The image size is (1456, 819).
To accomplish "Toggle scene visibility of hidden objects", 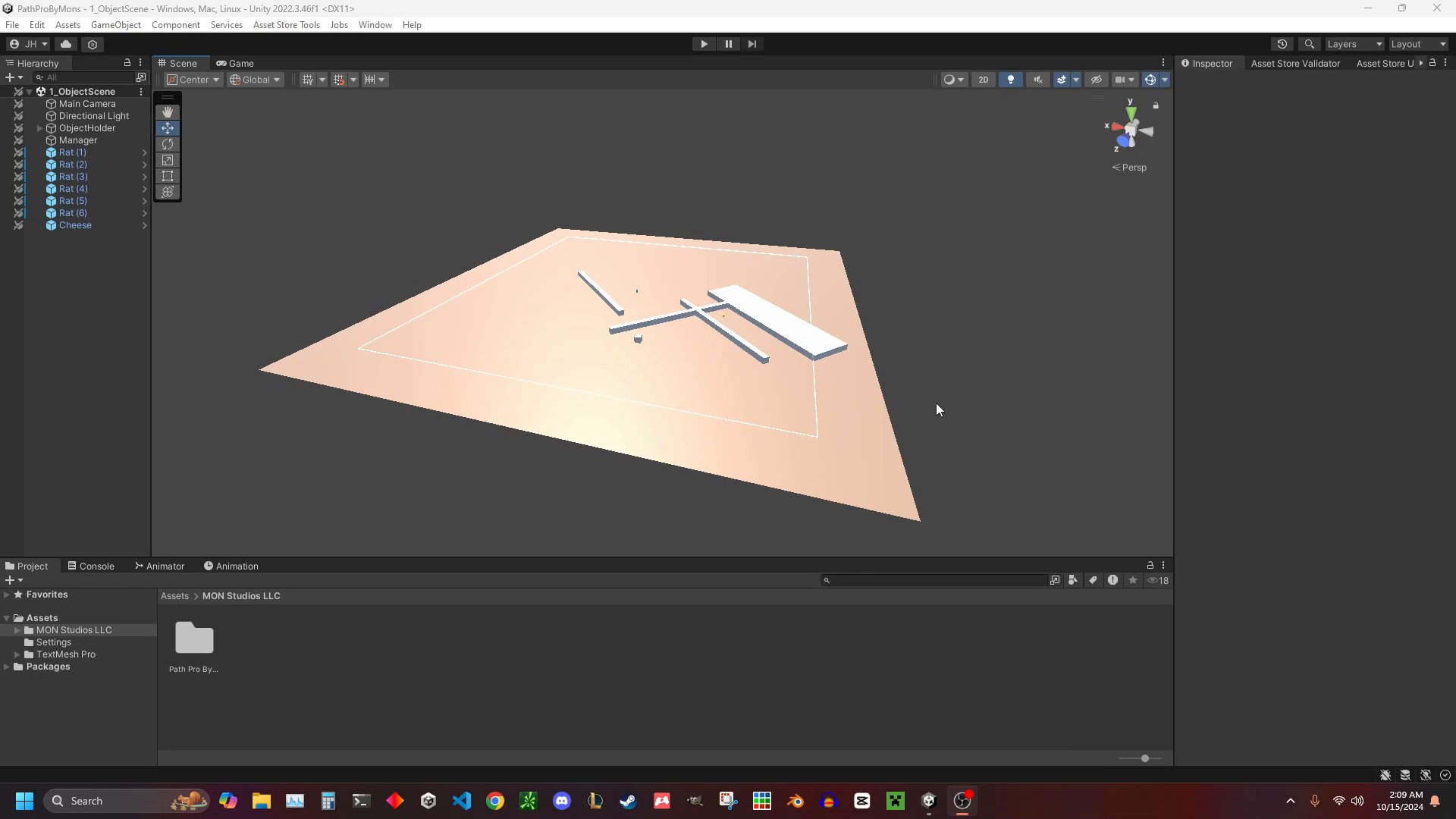I will click(x=1097, y=80).
